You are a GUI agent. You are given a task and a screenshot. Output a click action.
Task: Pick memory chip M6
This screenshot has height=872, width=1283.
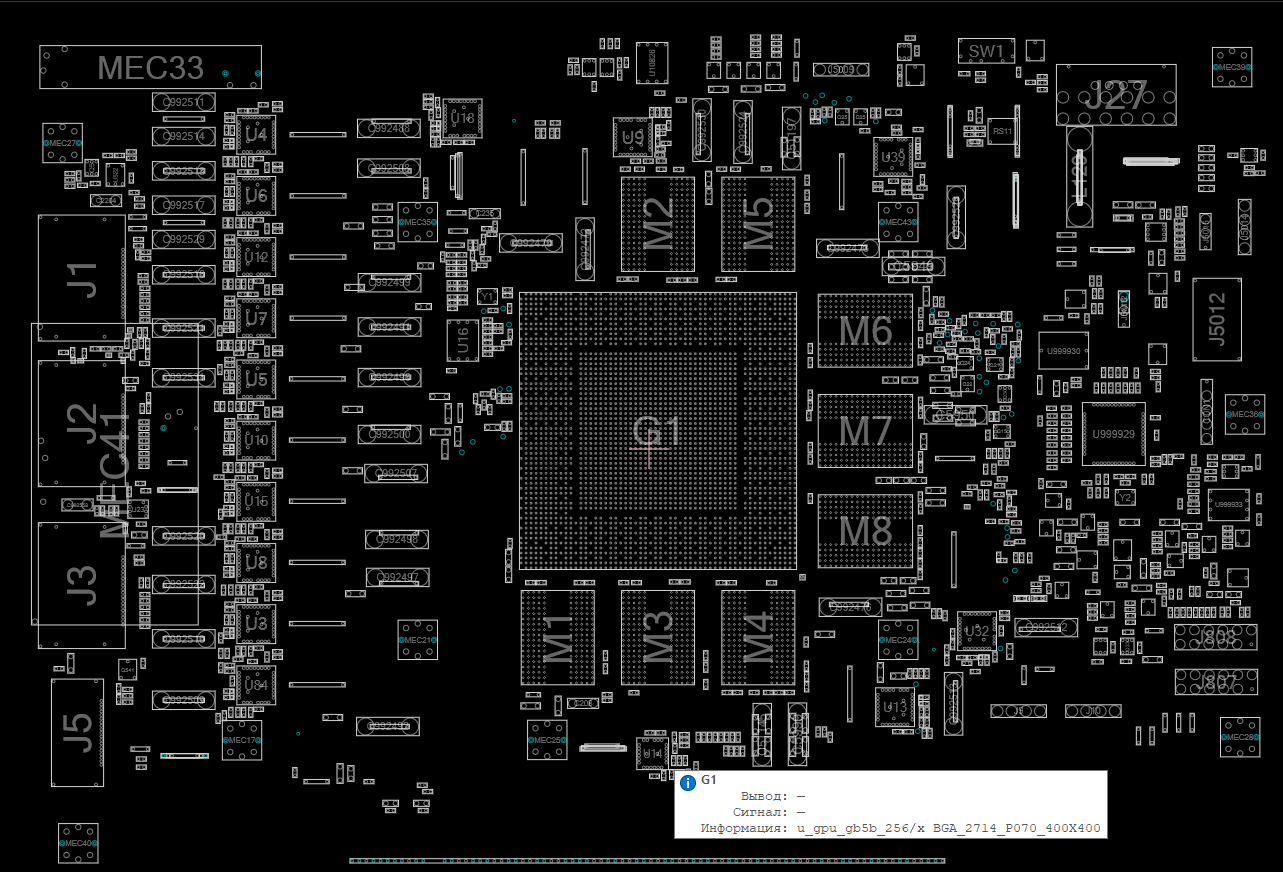(865, 331)
